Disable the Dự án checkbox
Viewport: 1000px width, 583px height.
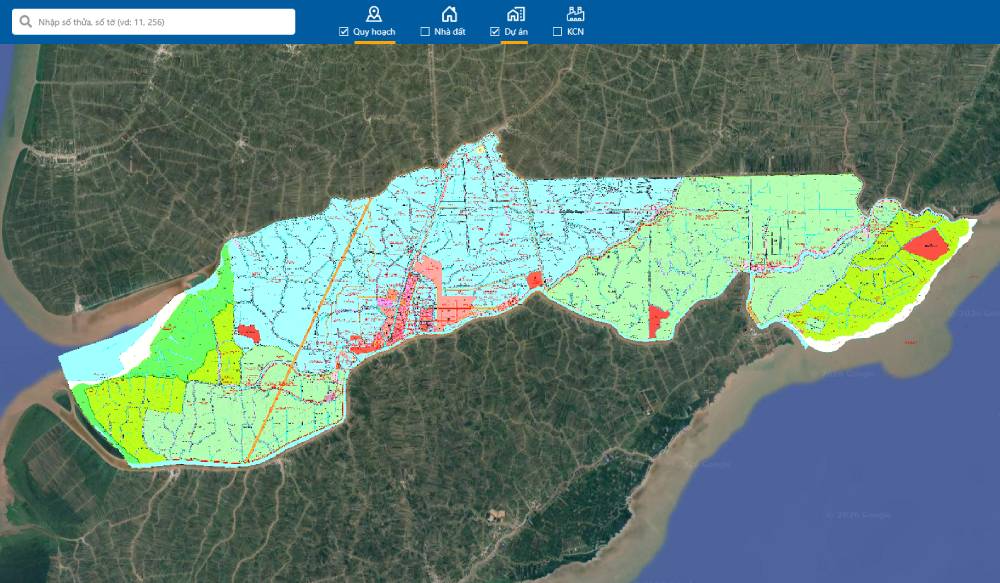pyautogui.click(x=495, y=32)
